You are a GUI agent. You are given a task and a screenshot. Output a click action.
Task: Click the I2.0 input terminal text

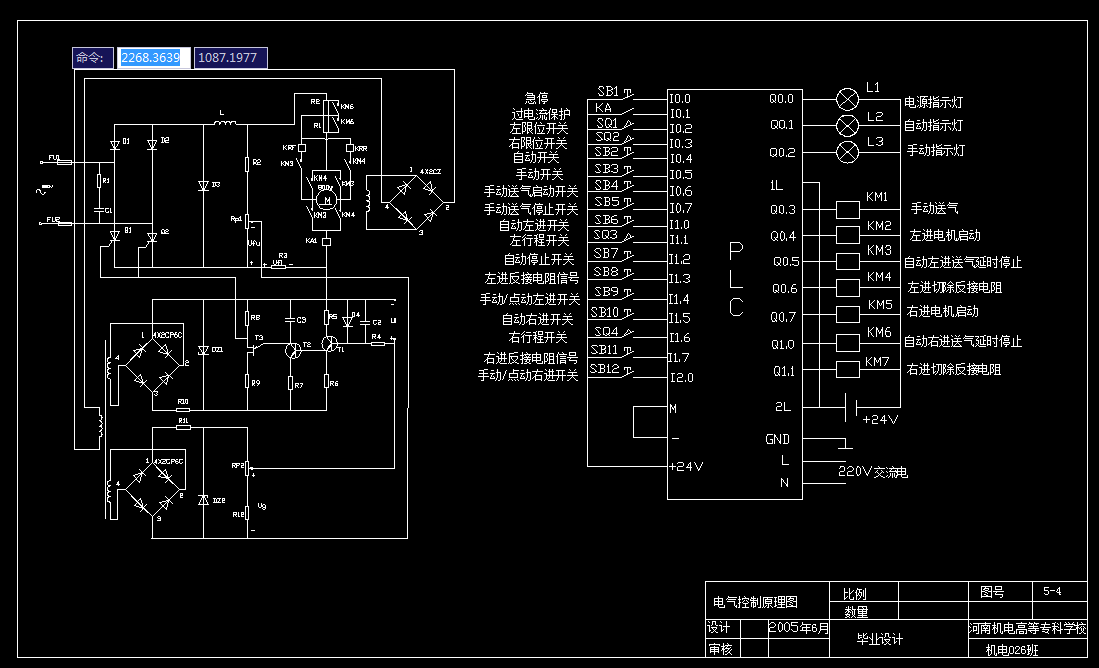pos(681,378)
